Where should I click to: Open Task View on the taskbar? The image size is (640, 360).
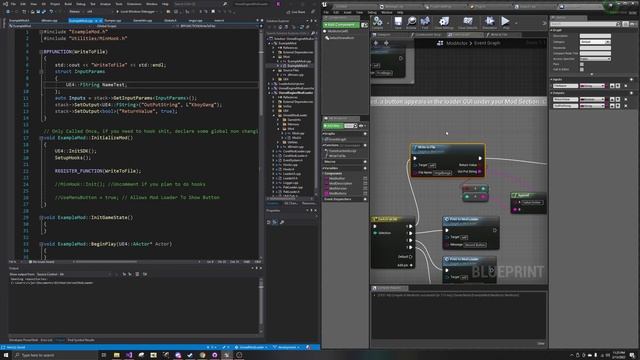[104, 355]
